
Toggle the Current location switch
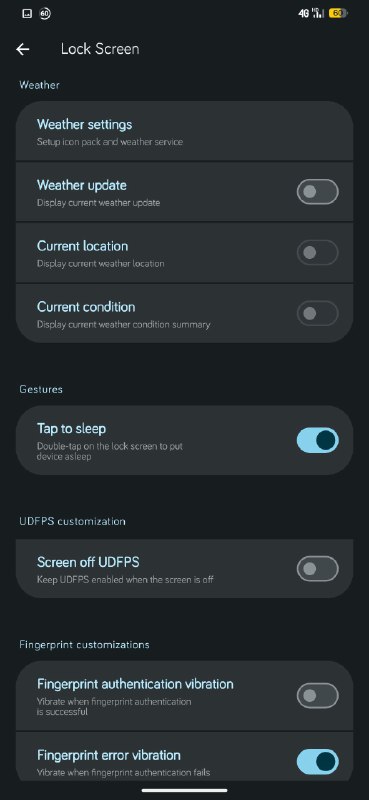[317, 253]
